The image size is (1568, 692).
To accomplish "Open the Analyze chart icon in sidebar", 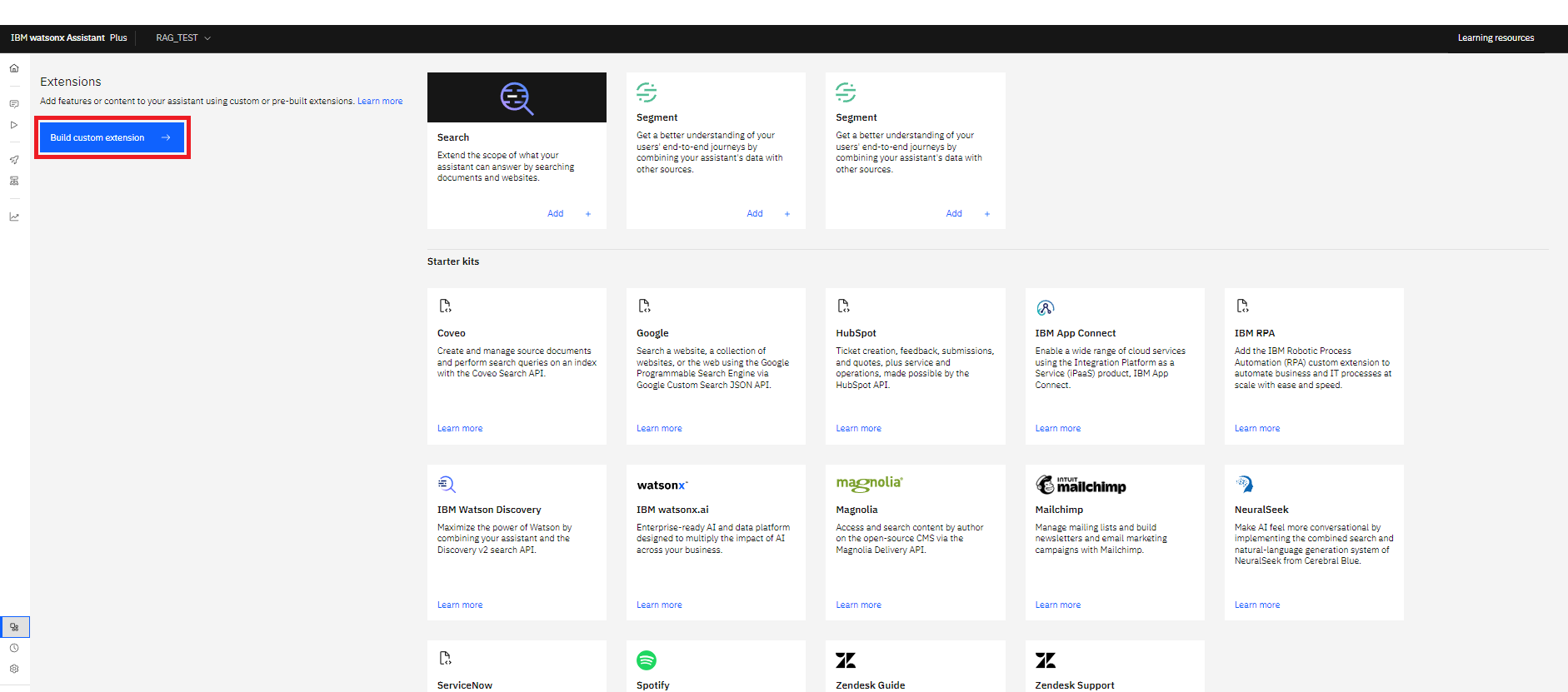I will click(x=14, y=217).
